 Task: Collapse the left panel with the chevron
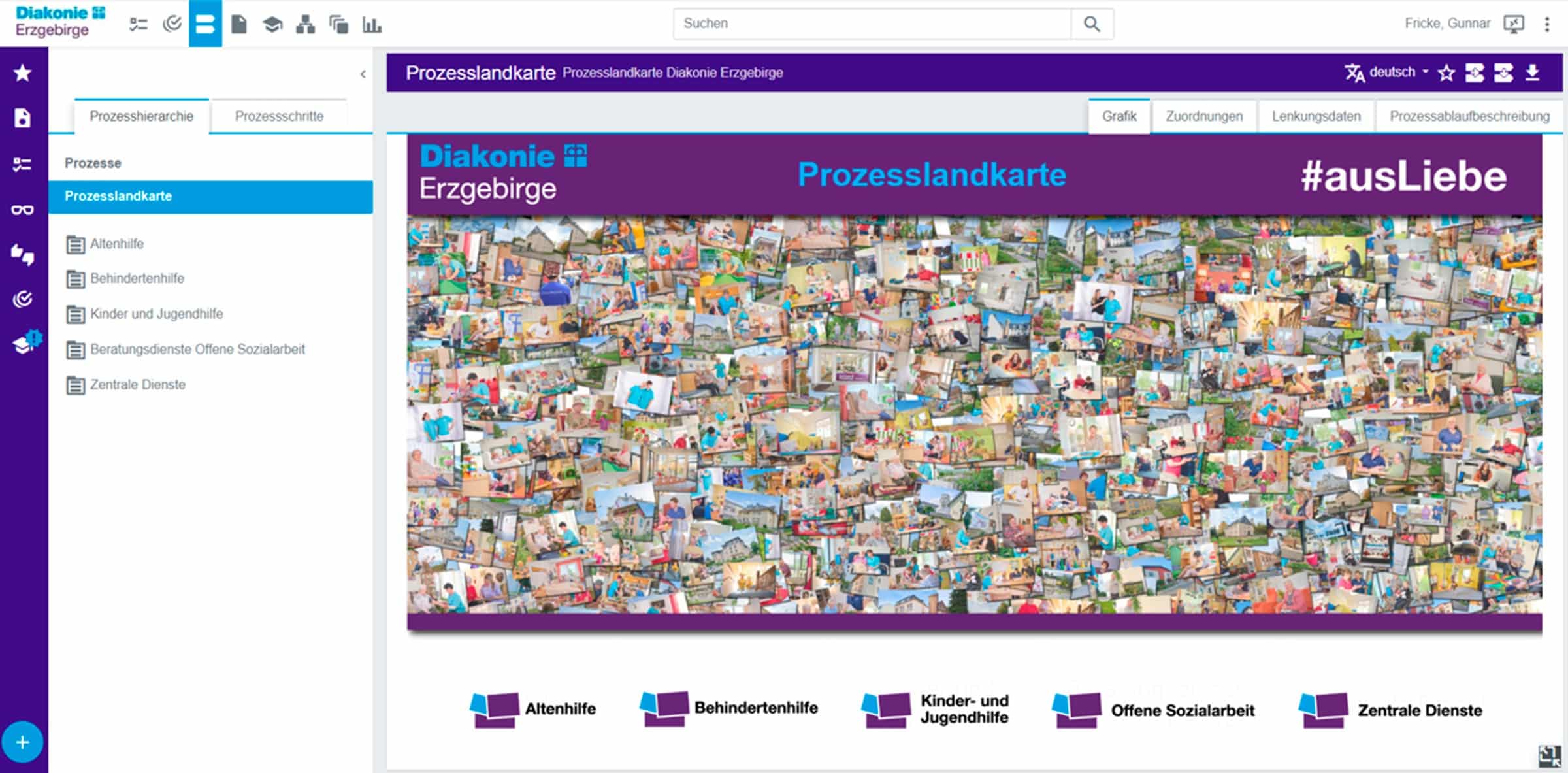point(363,74)
